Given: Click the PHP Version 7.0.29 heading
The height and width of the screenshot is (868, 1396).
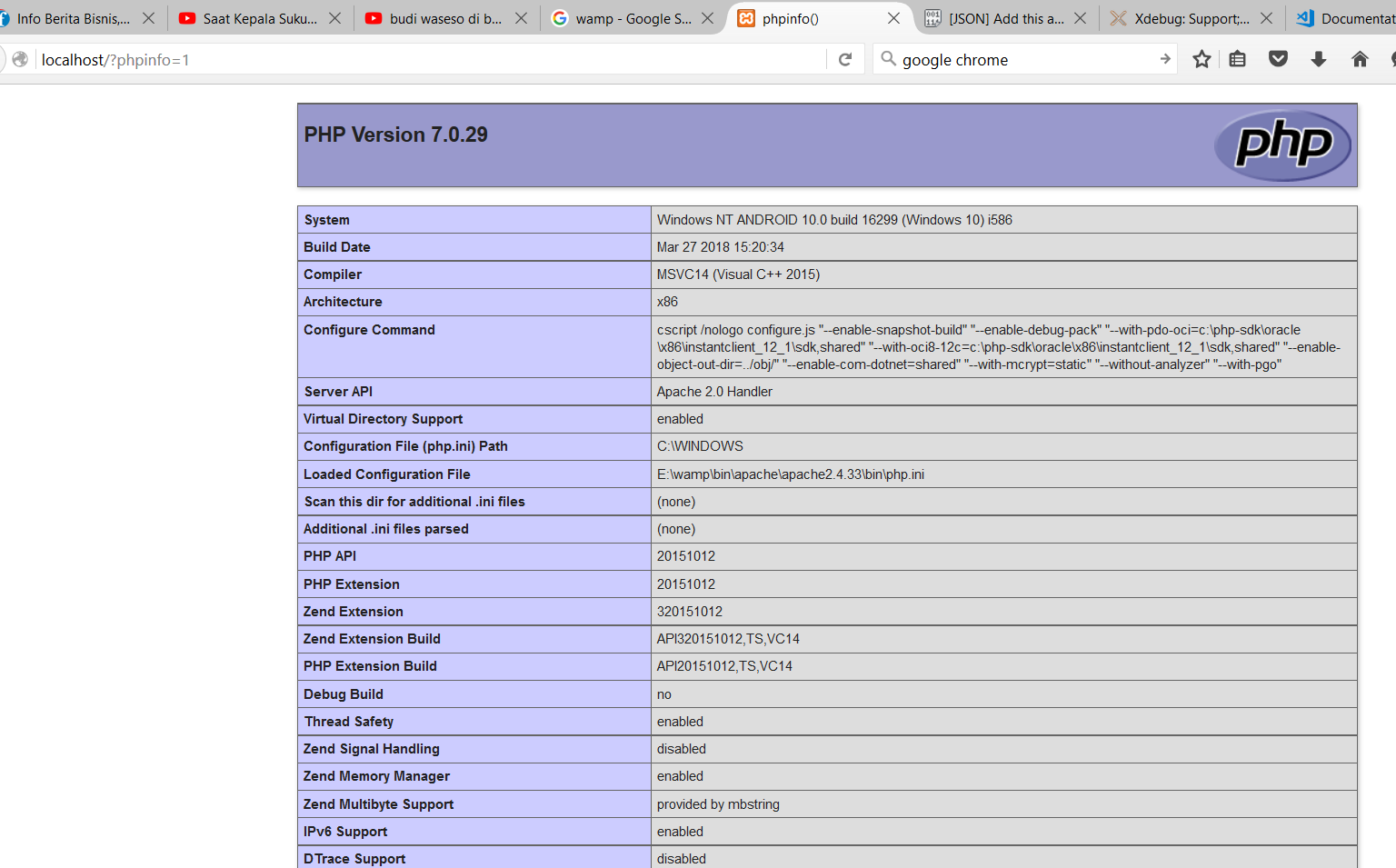Looking at the screenshot, I should point(395,135).
